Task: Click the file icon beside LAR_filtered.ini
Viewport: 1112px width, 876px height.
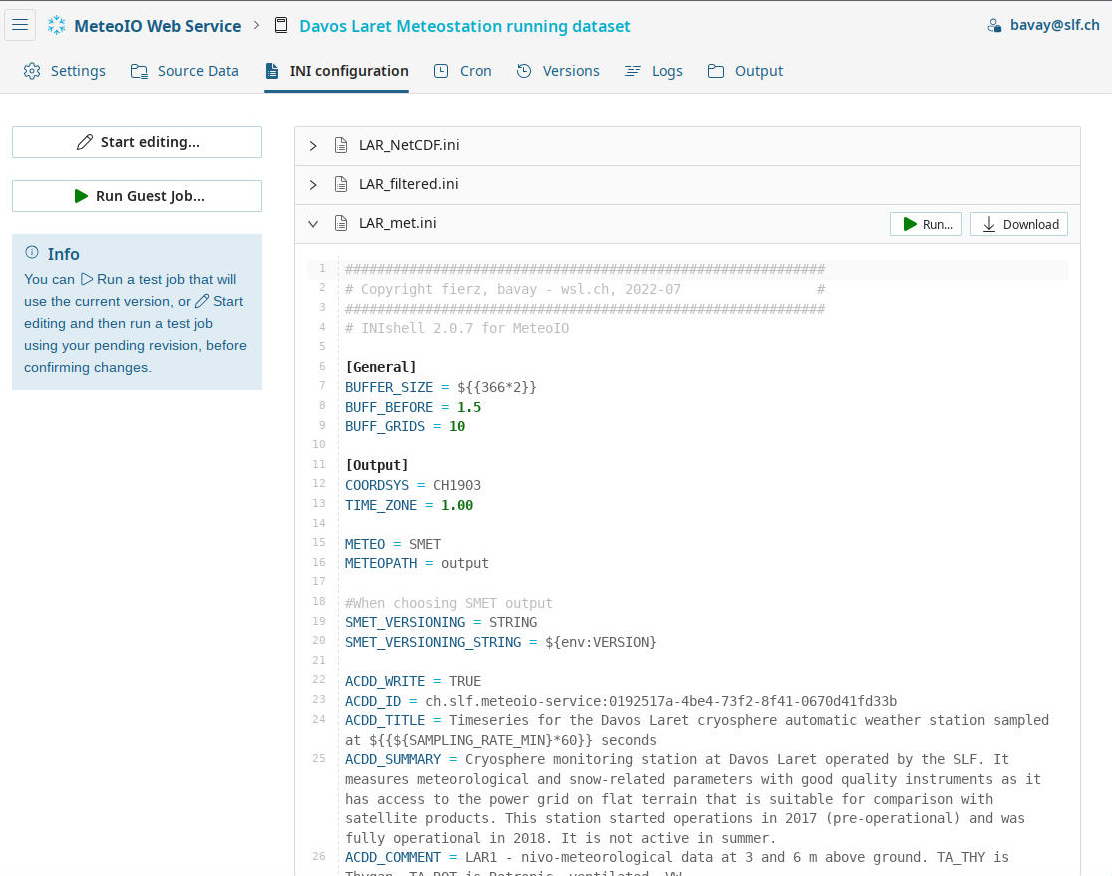Action: pyautogui.click(x=341, y=185)
